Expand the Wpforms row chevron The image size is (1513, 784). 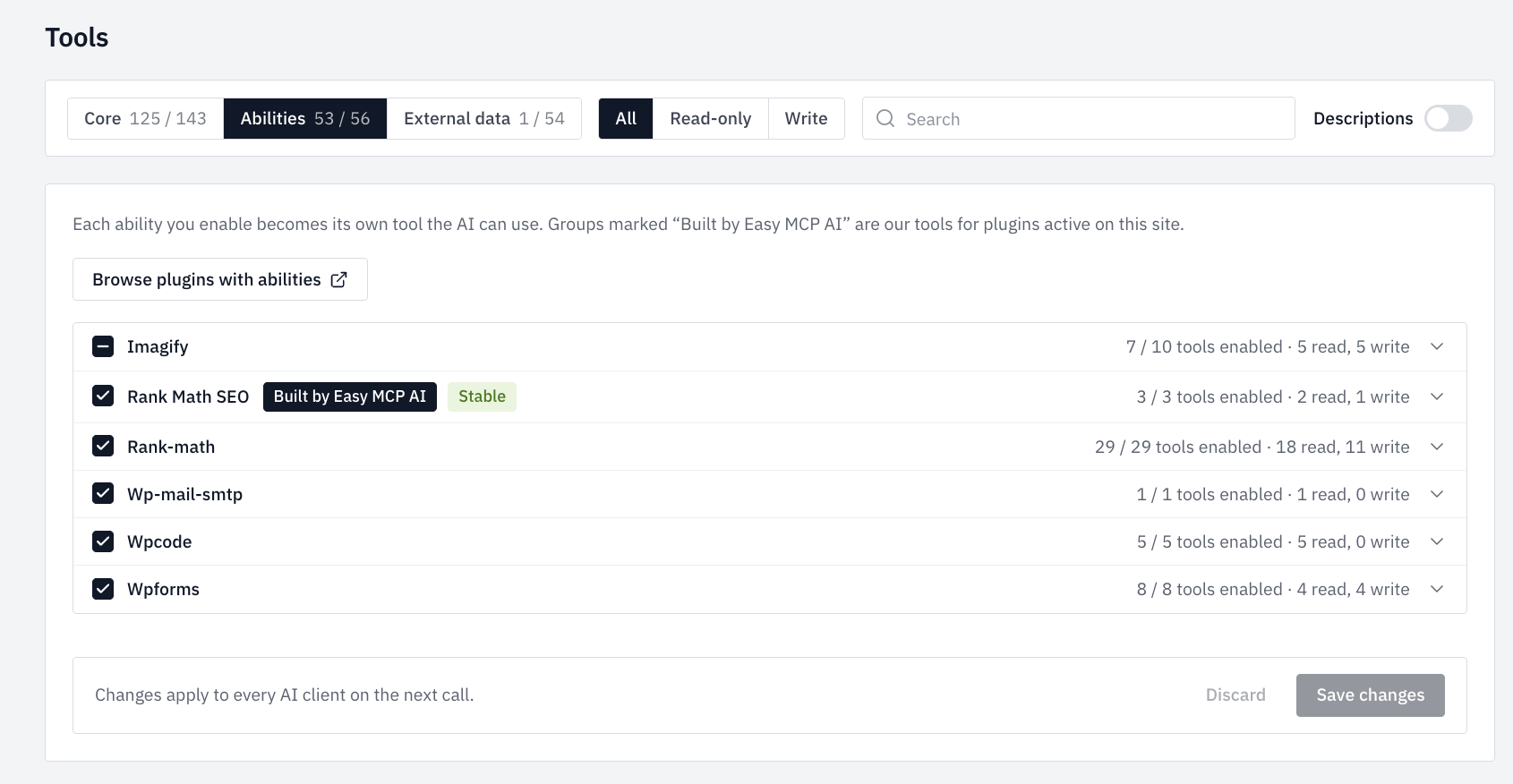(x=1437, y=589)
